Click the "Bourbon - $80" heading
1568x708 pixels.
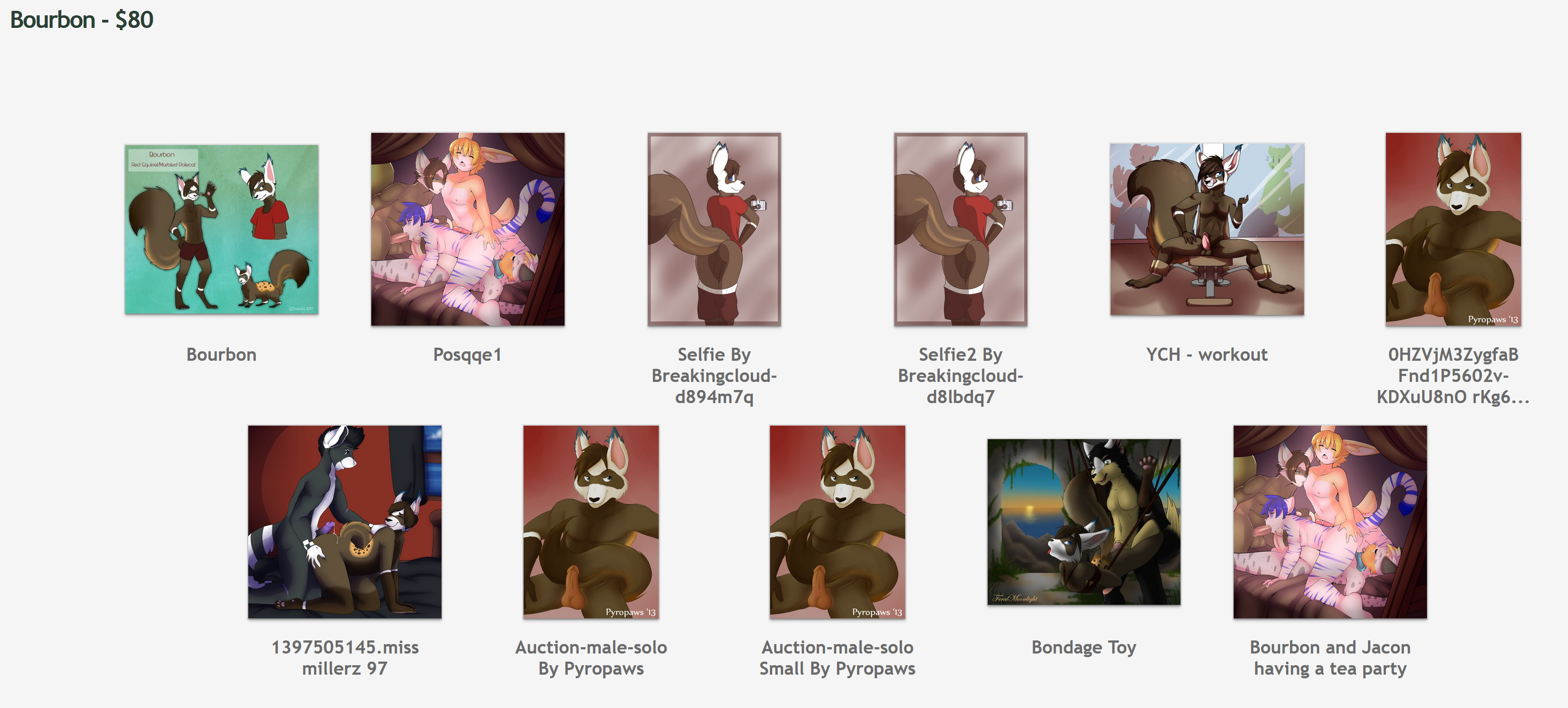(x=82, y=20)
